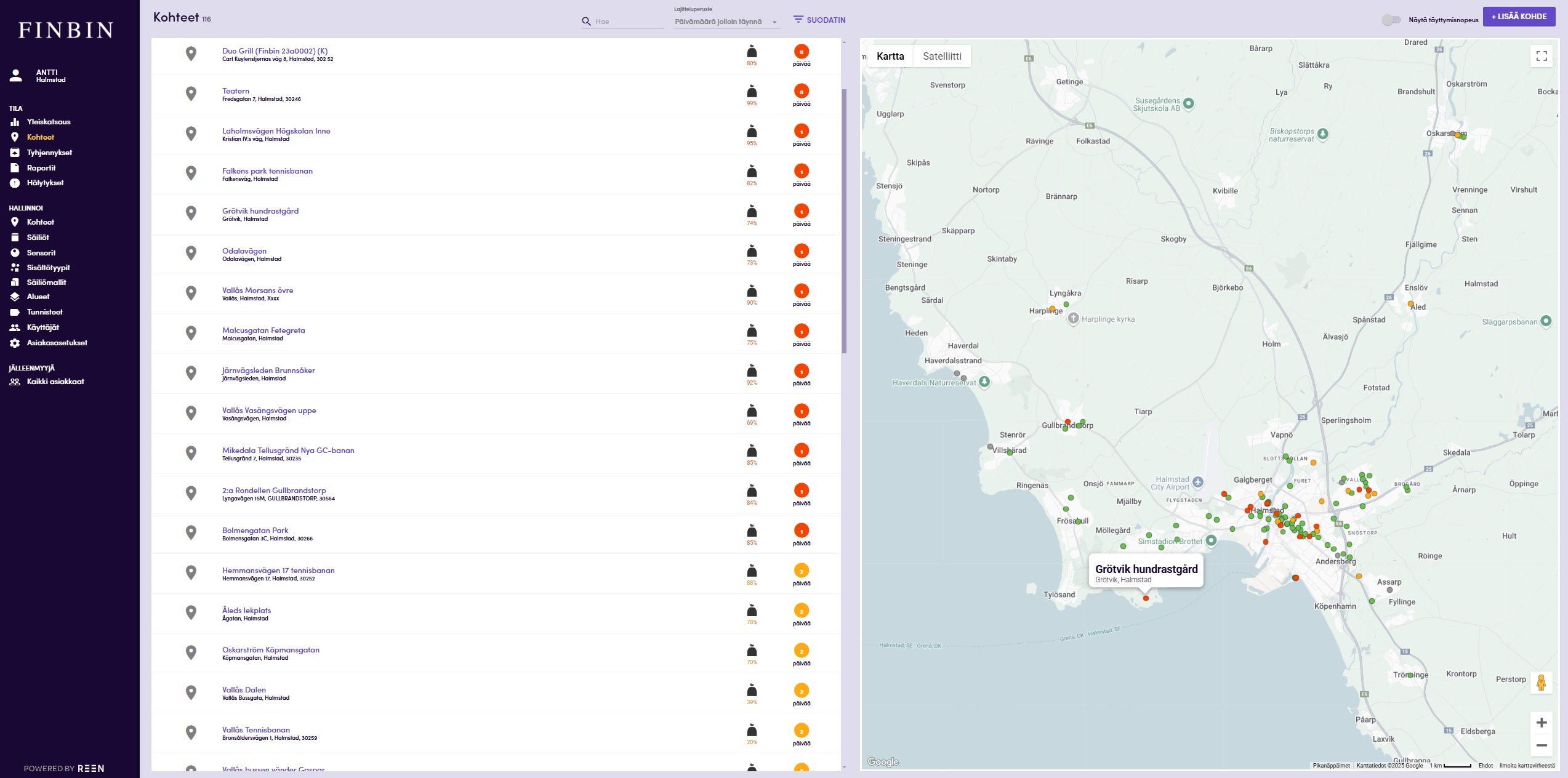The image size is (1568, 778).
Task: Click the search magnifier icon
Action: click(x=586, y=22)
